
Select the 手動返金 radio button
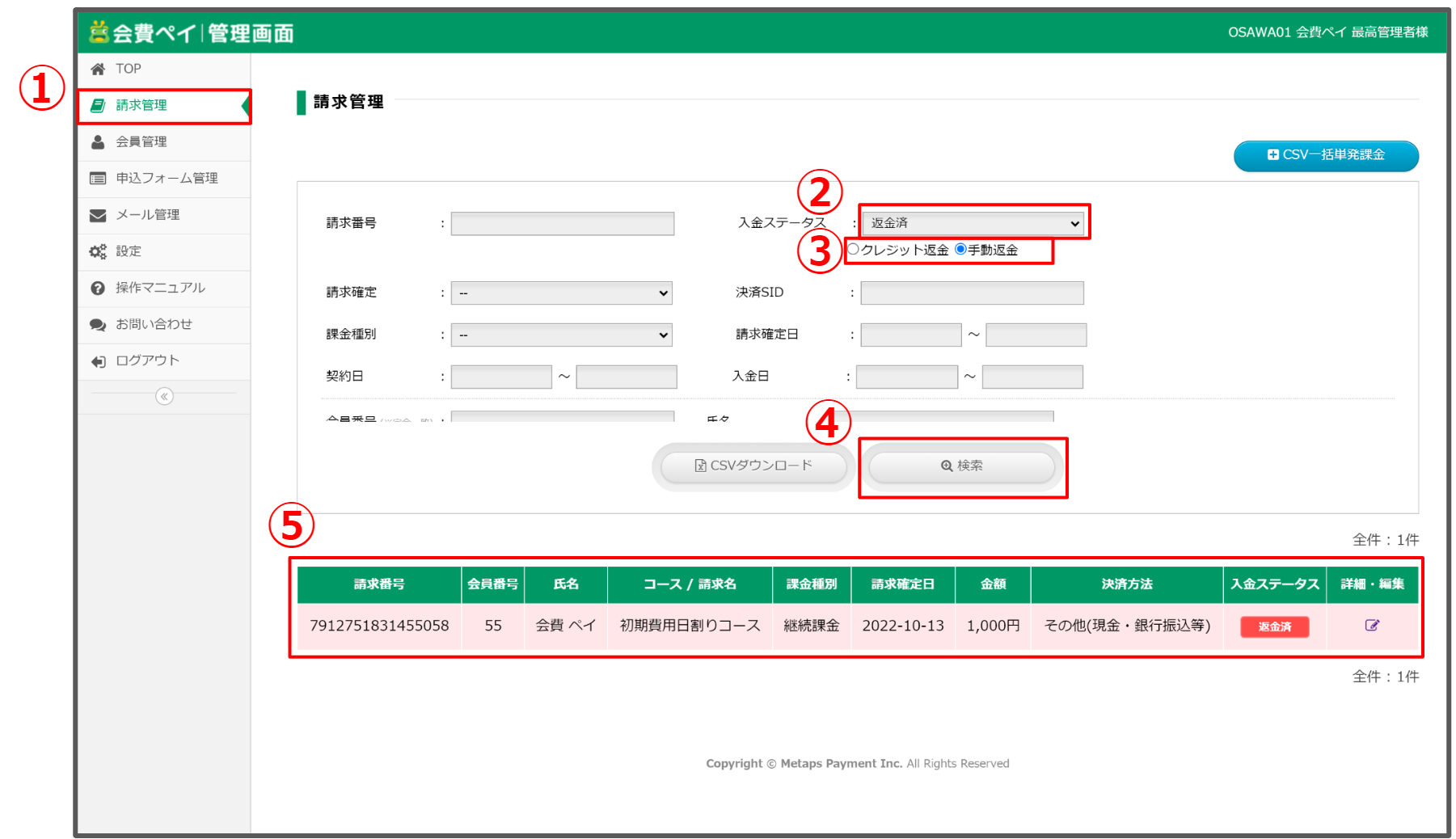pyautogui.click(x=960, y=249)
